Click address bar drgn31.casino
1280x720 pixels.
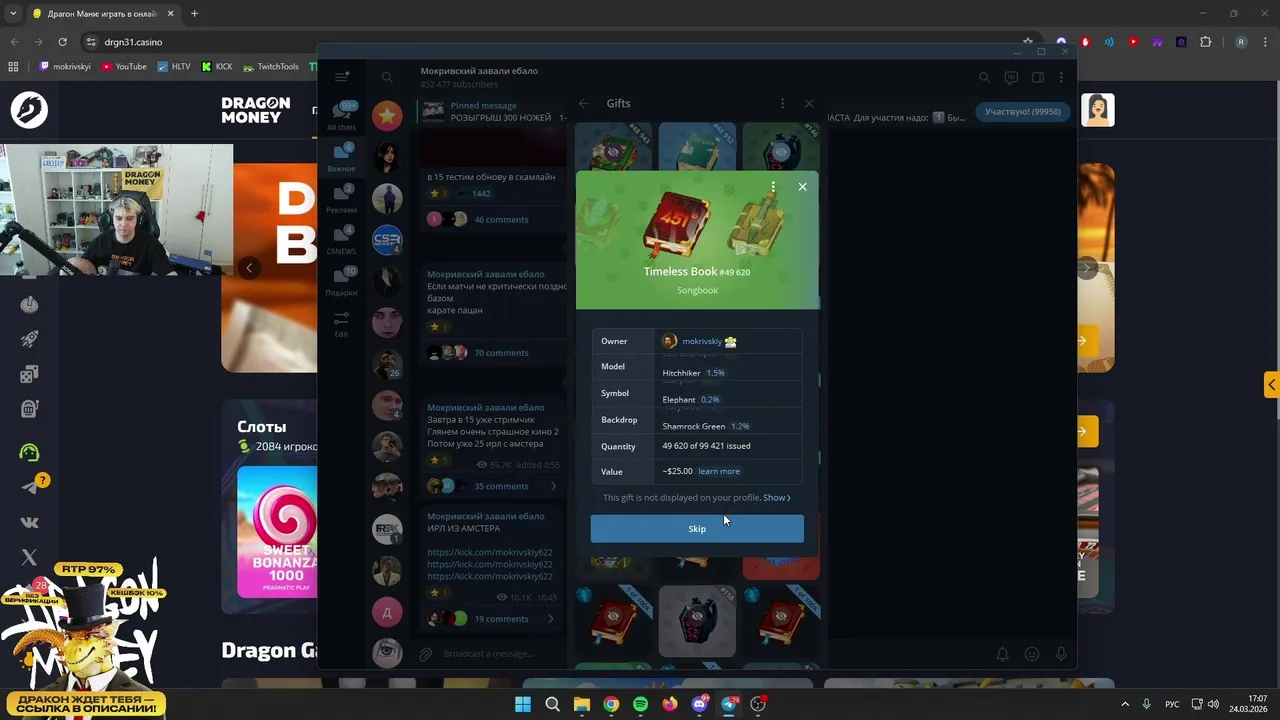[x=133, y=42]
